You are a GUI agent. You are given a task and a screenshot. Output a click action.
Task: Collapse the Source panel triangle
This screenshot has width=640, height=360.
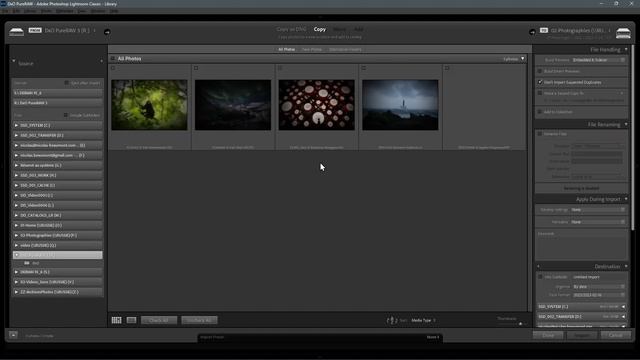13,61
